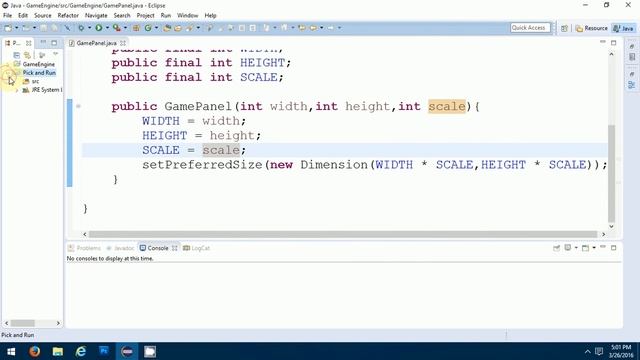The width and height of the screenshot is (640, 360).
Task: Click the New Java Package toolbar icon
Action: pyautogui.click(x=136, y=28)
